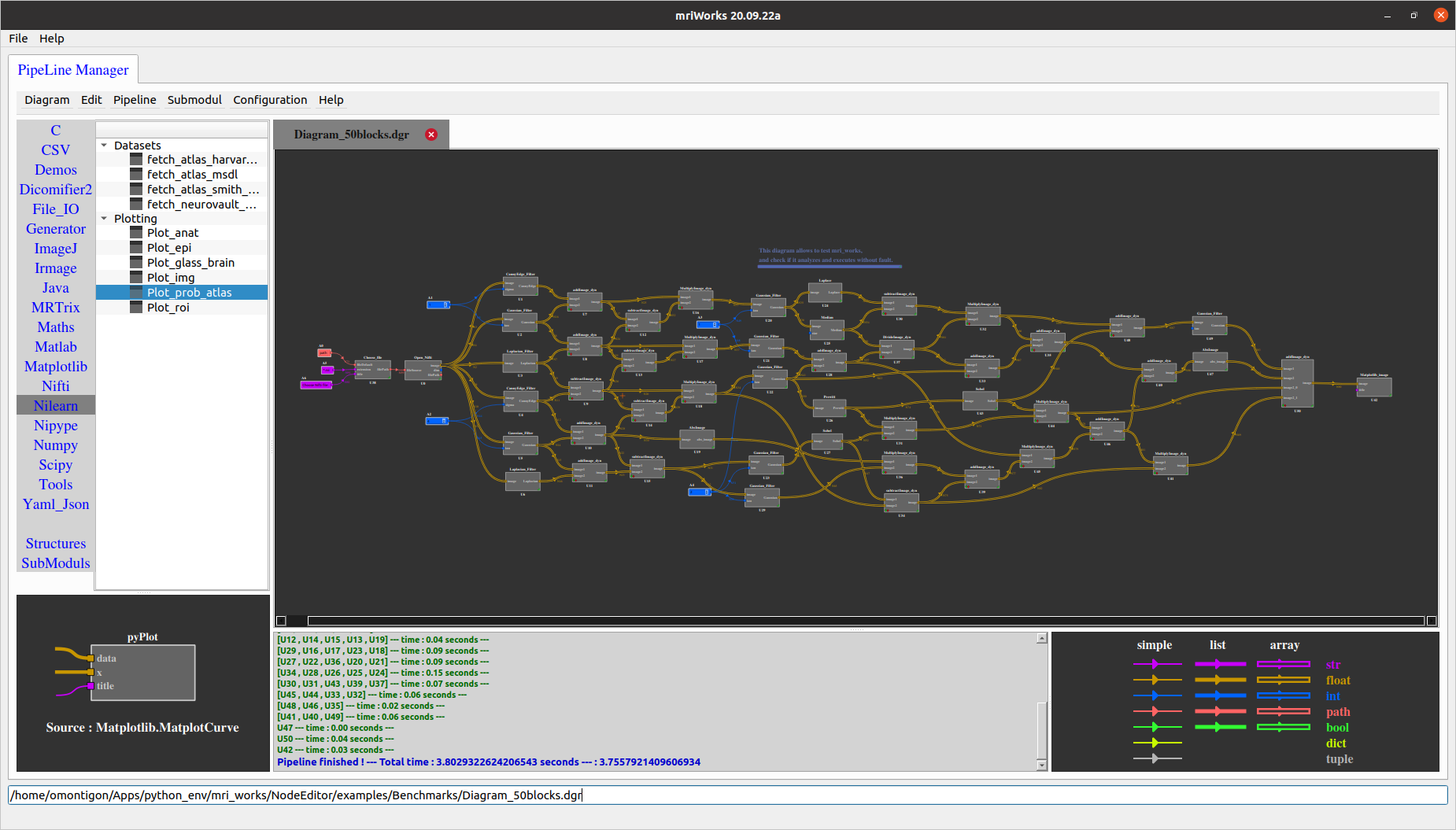Click the diagram horizontal scrollbar
Image resolution: width=1456 pixels, height=830 pixels.
coord(866,621)
